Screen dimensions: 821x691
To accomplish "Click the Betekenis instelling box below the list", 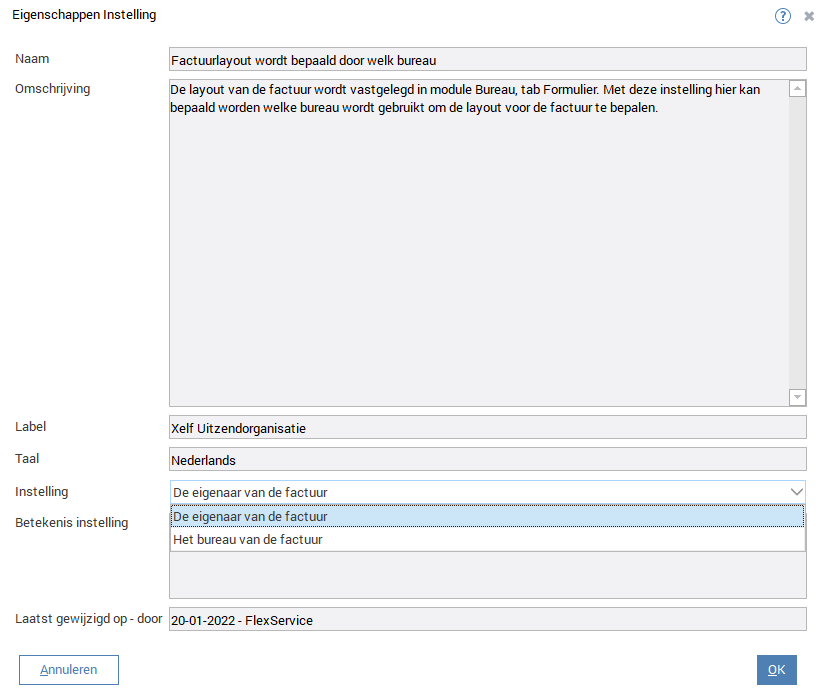I will coord(487,575).
